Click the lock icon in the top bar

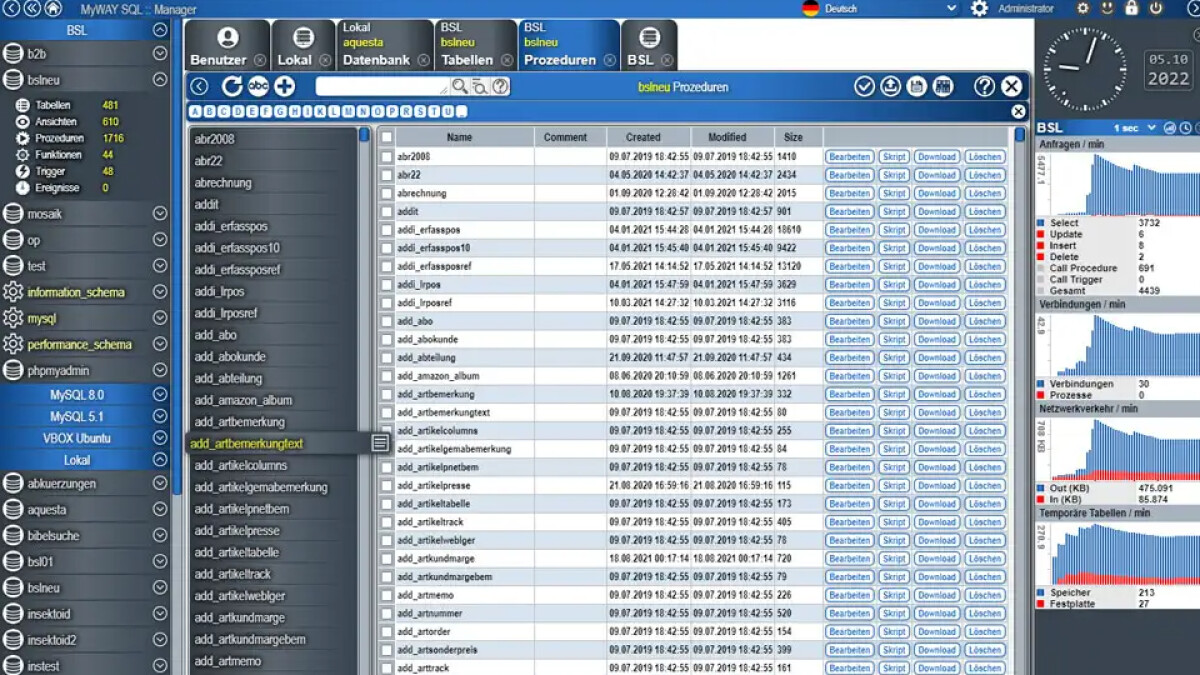[1132, 8]
